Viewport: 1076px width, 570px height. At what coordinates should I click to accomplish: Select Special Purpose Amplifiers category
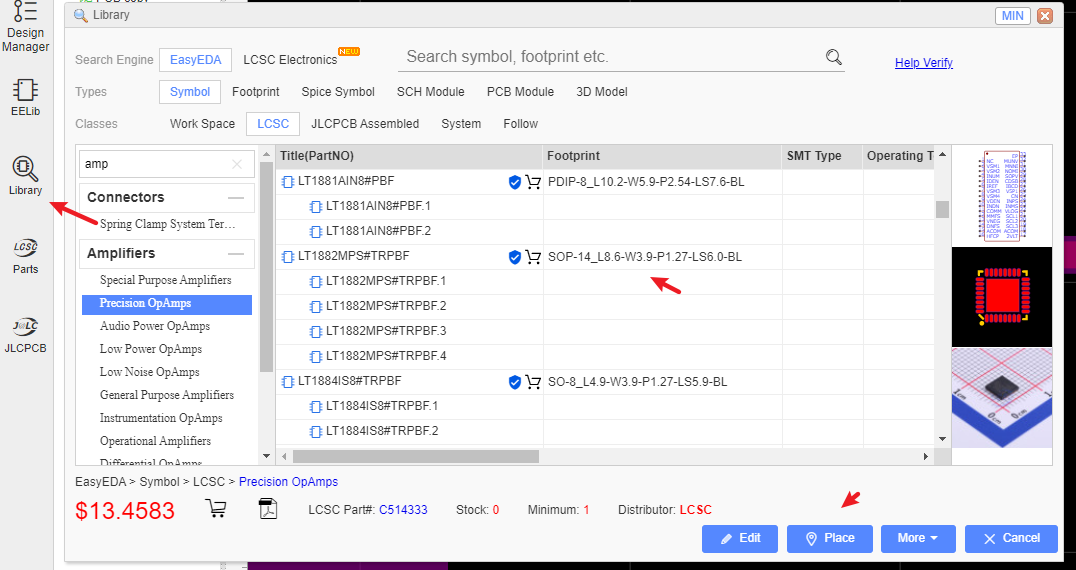165,281
